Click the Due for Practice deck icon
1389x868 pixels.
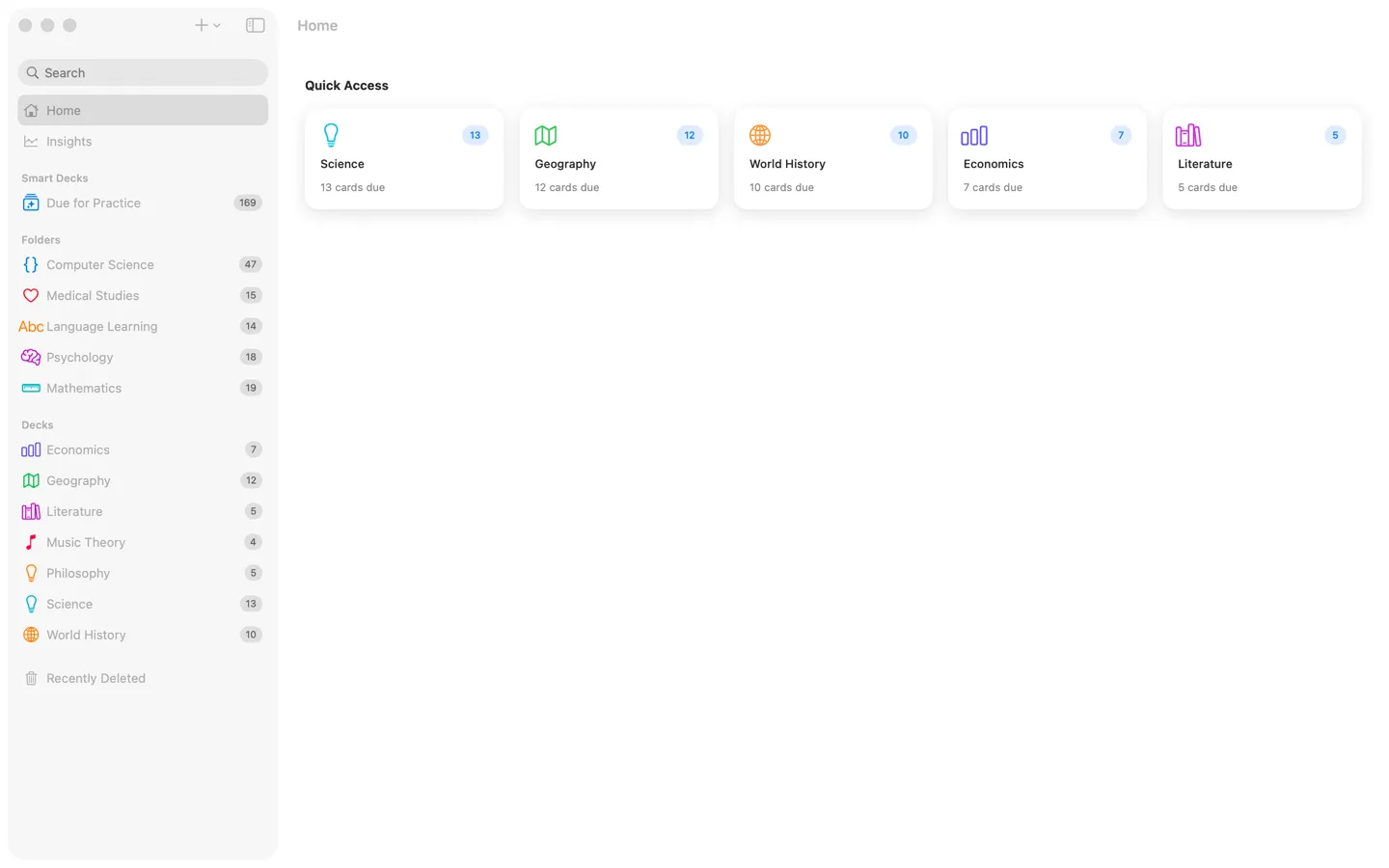(31, 203)
